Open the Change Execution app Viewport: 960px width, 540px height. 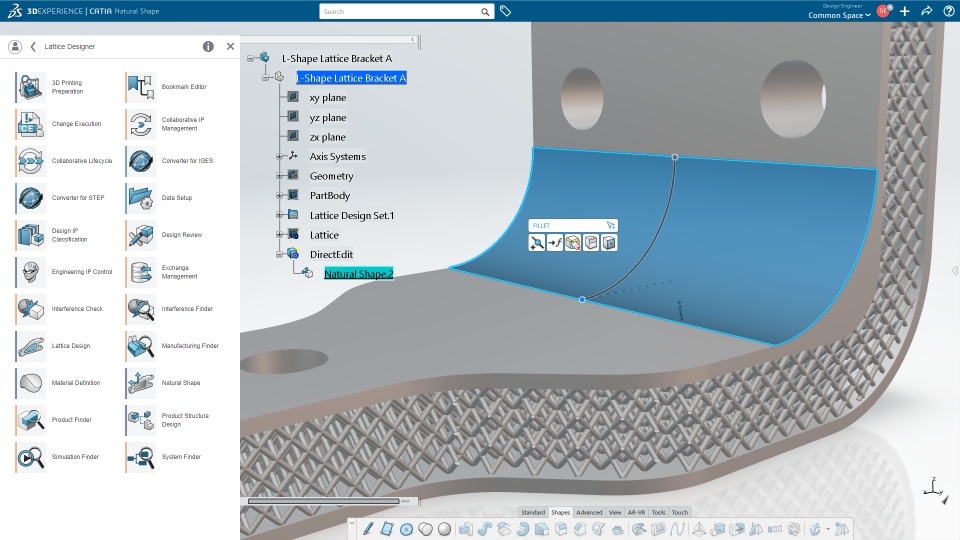pyautogui.click(x=31, y=124)
